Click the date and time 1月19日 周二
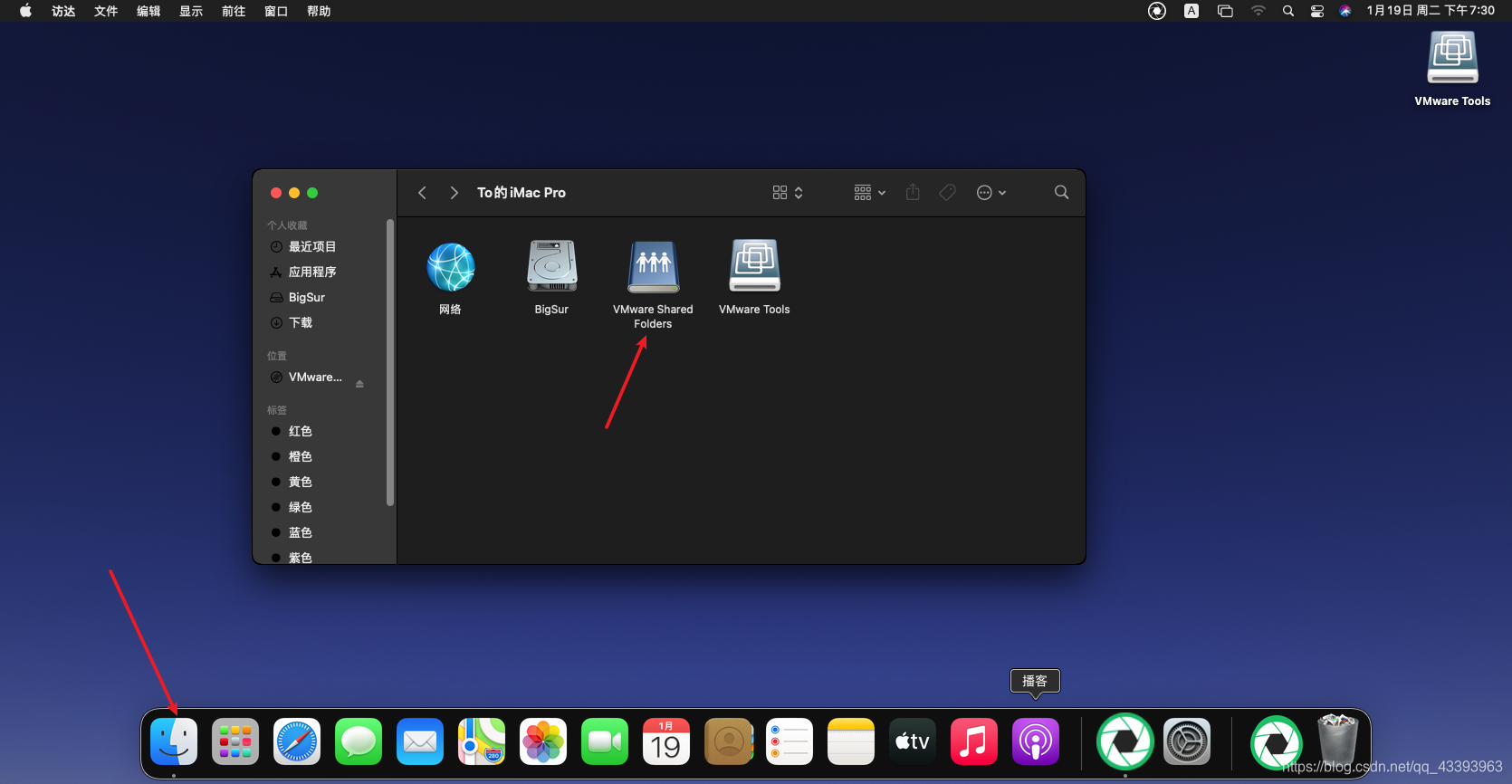 click(1431, 11)
